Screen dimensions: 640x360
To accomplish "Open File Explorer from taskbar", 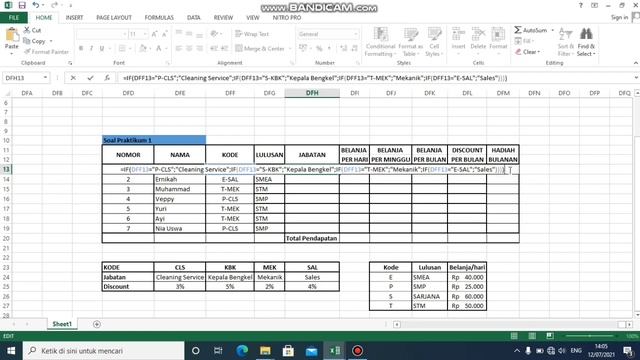I will click(265, 351).
